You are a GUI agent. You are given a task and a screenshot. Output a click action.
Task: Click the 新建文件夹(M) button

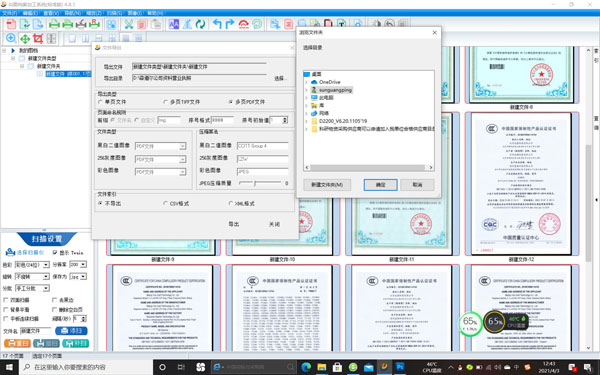[327, 185]
